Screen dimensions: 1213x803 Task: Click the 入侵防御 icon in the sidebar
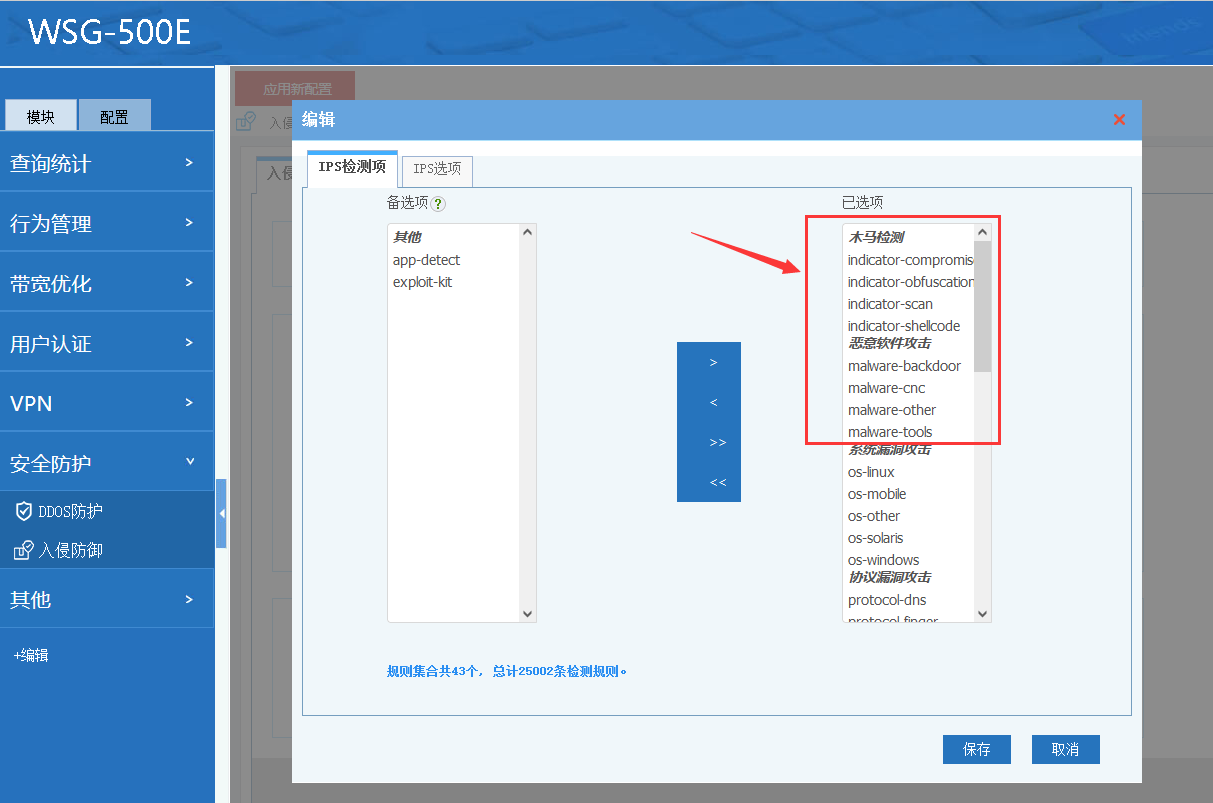(x=24, y=550)
